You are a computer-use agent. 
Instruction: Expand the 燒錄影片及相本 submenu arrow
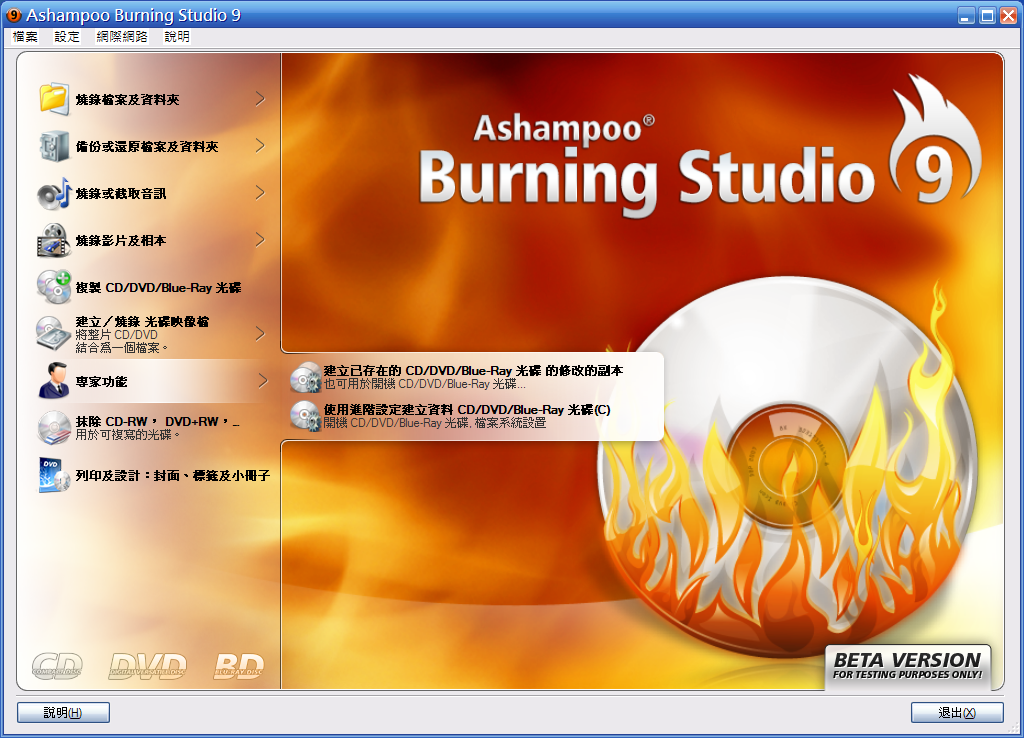click(x=261, y=240)
